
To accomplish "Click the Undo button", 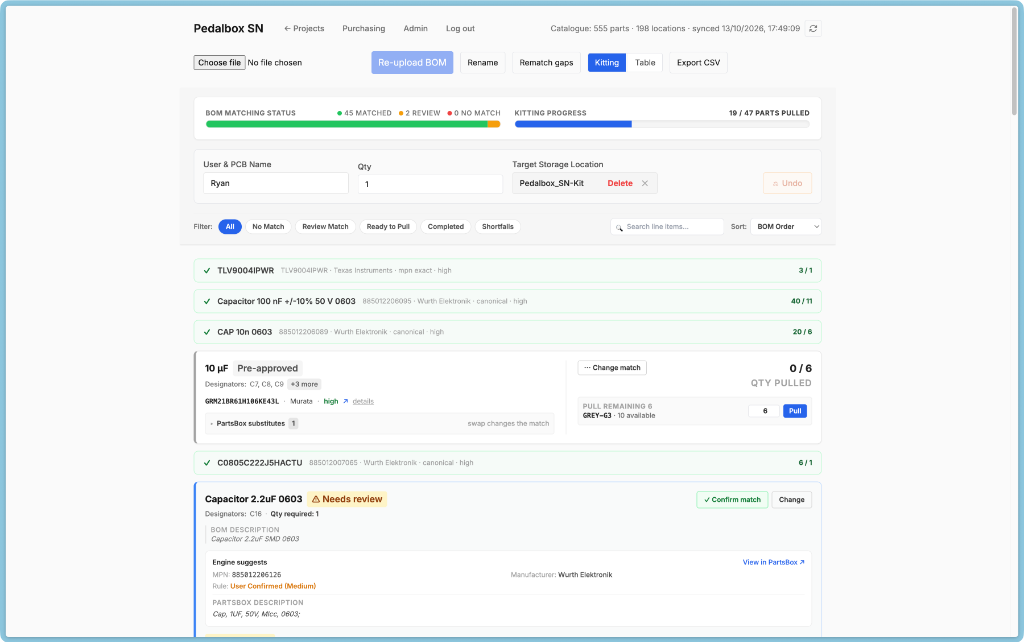I will pyautogui.click(x=787, y=184).
